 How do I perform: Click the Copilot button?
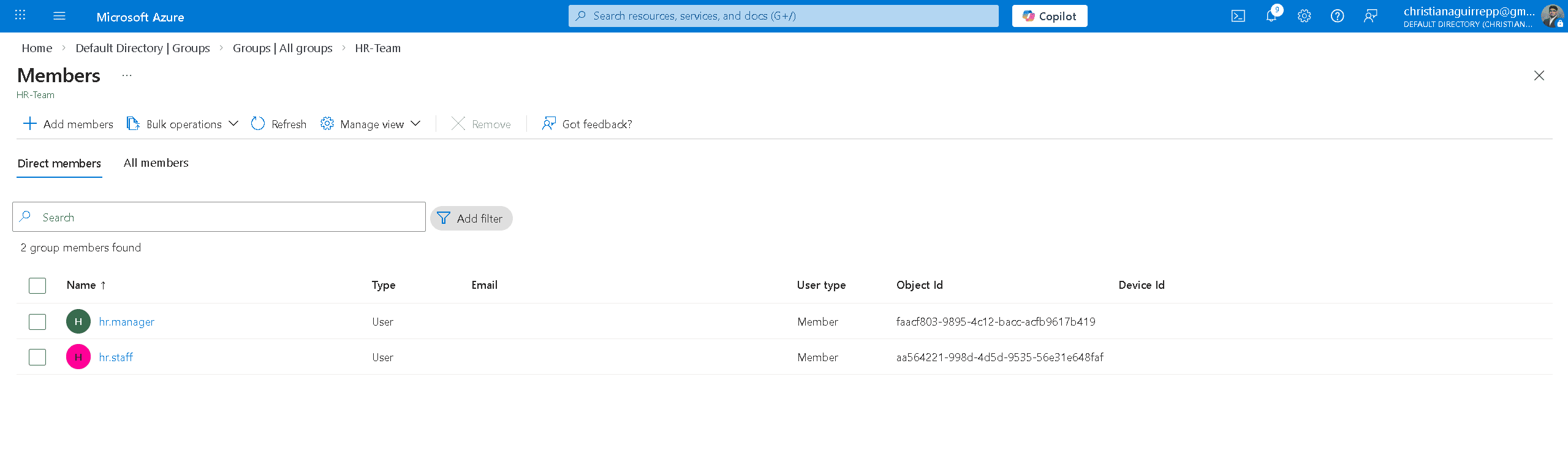pyautogui.click(x=1049, y=16)
